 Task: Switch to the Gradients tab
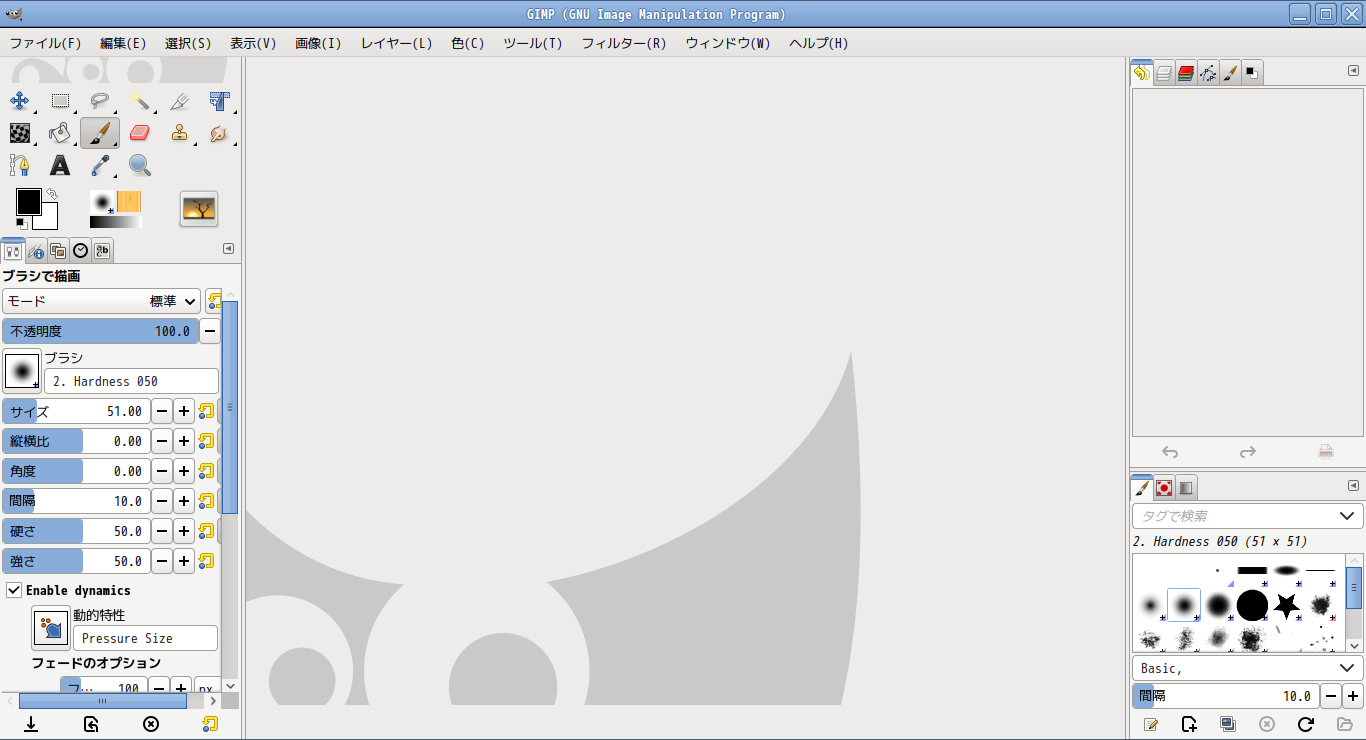(x=1186, y=488)
